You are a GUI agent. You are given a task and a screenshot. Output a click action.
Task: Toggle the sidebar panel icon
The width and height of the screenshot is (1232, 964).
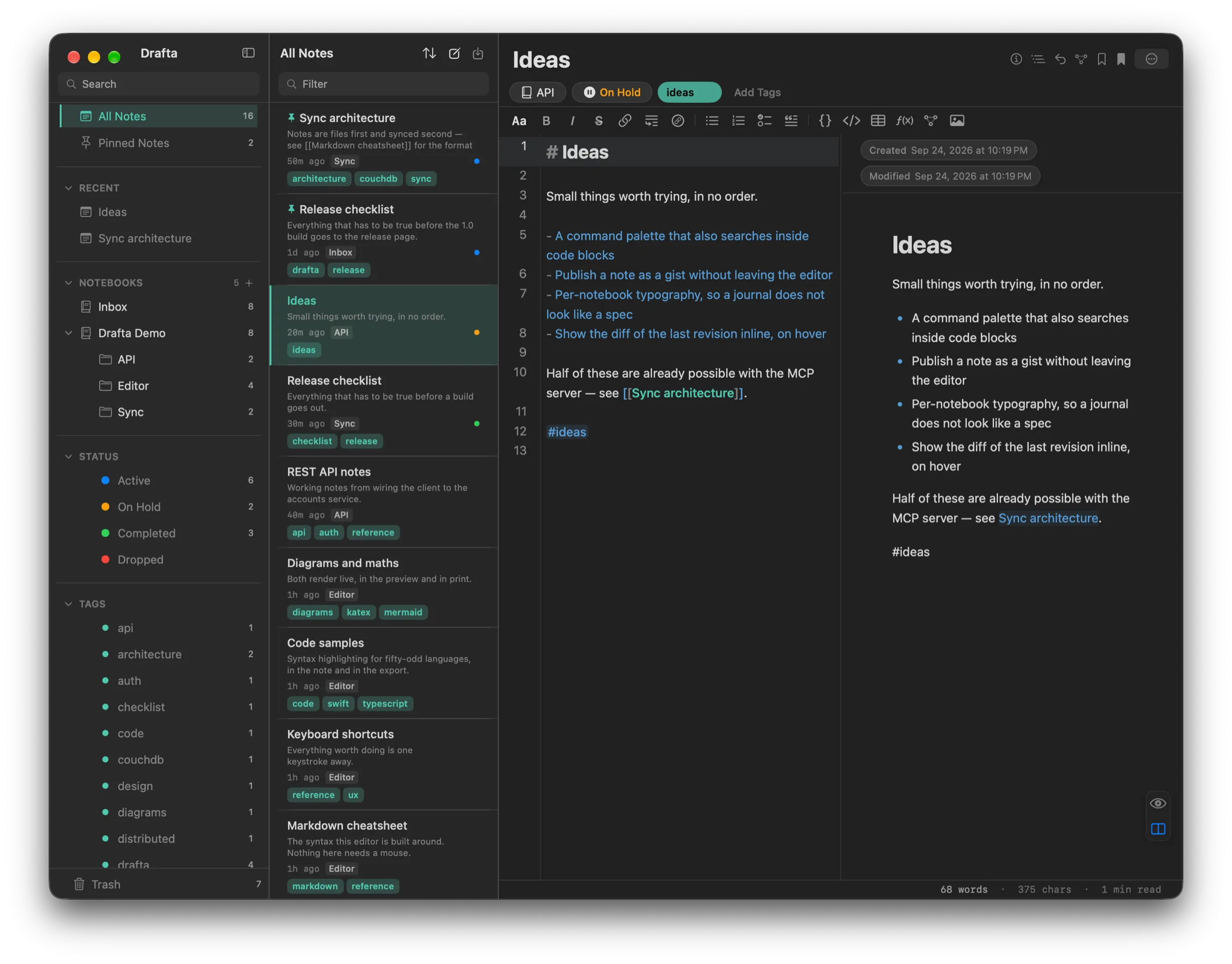(248, 53)
